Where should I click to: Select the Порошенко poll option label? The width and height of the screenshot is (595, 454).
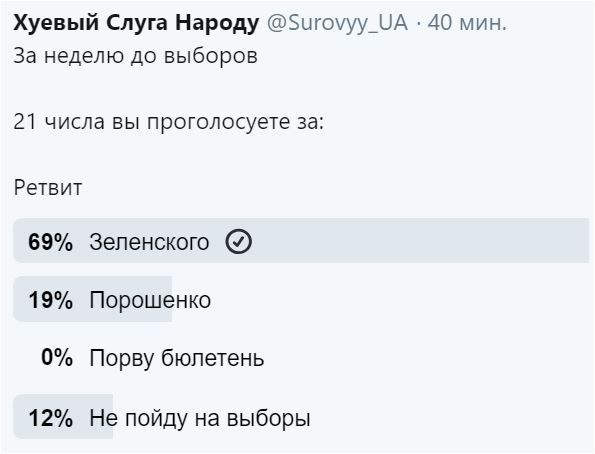(150, 300)
